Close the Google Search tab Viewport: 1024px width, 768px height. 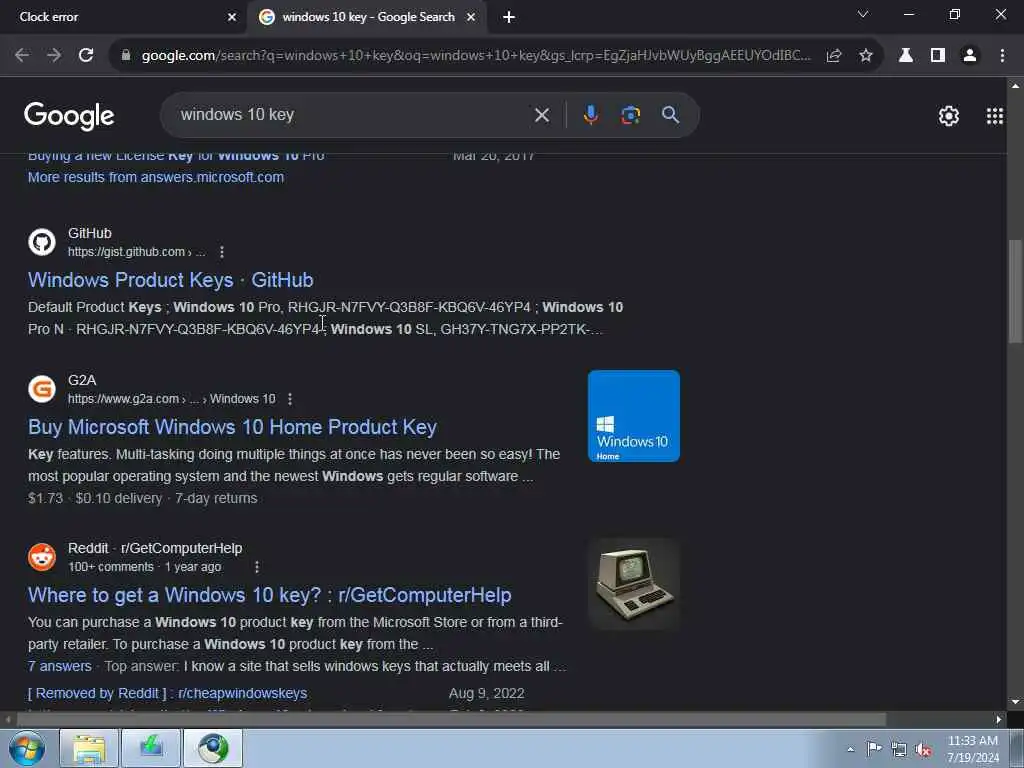[471, 18]
